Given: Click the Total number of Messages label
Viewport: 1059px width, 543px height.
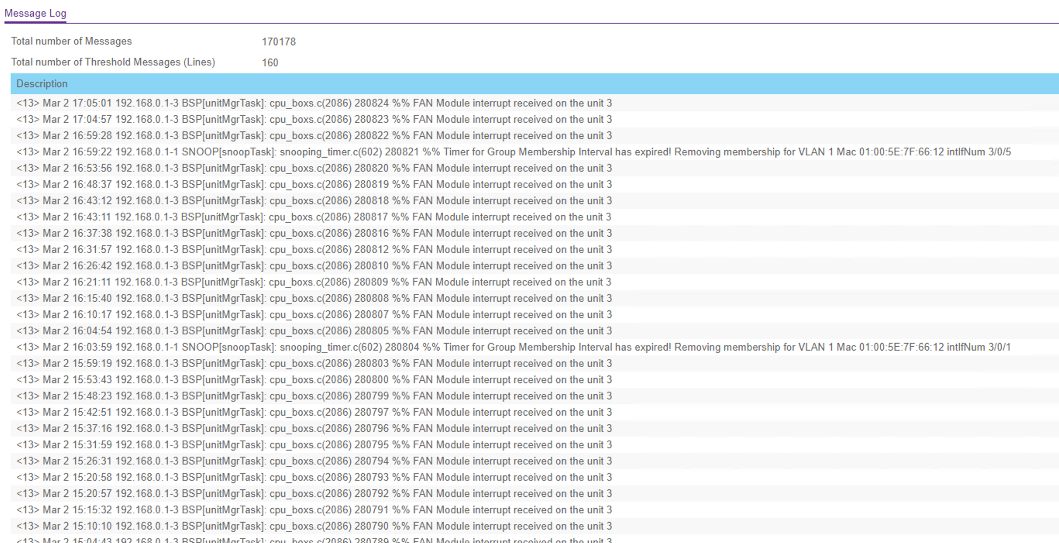Looking at the screenshot, I should [71, 41].
